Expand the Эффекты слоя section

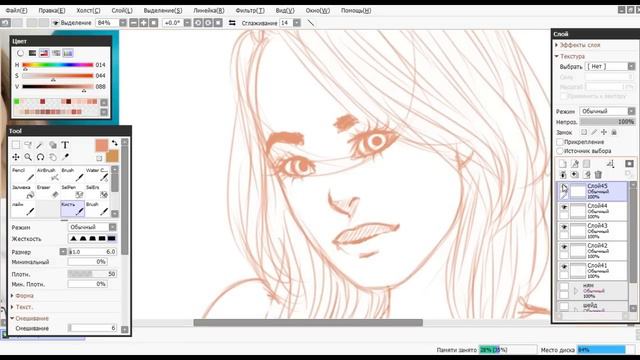pyautogui.click(x=579, y=45)
